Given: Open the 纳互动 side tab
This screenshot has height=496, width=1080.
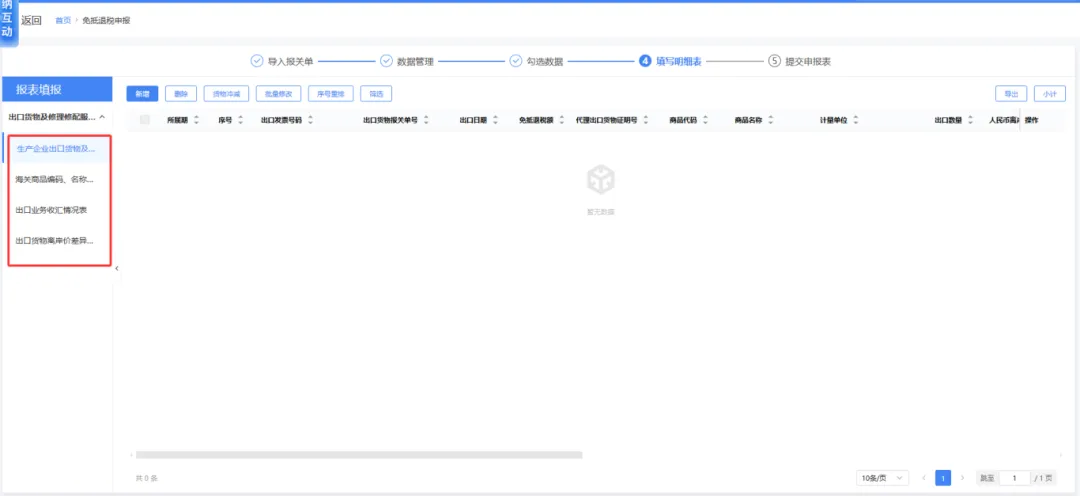Looking at the screenshot, I should tap(8, 21).
